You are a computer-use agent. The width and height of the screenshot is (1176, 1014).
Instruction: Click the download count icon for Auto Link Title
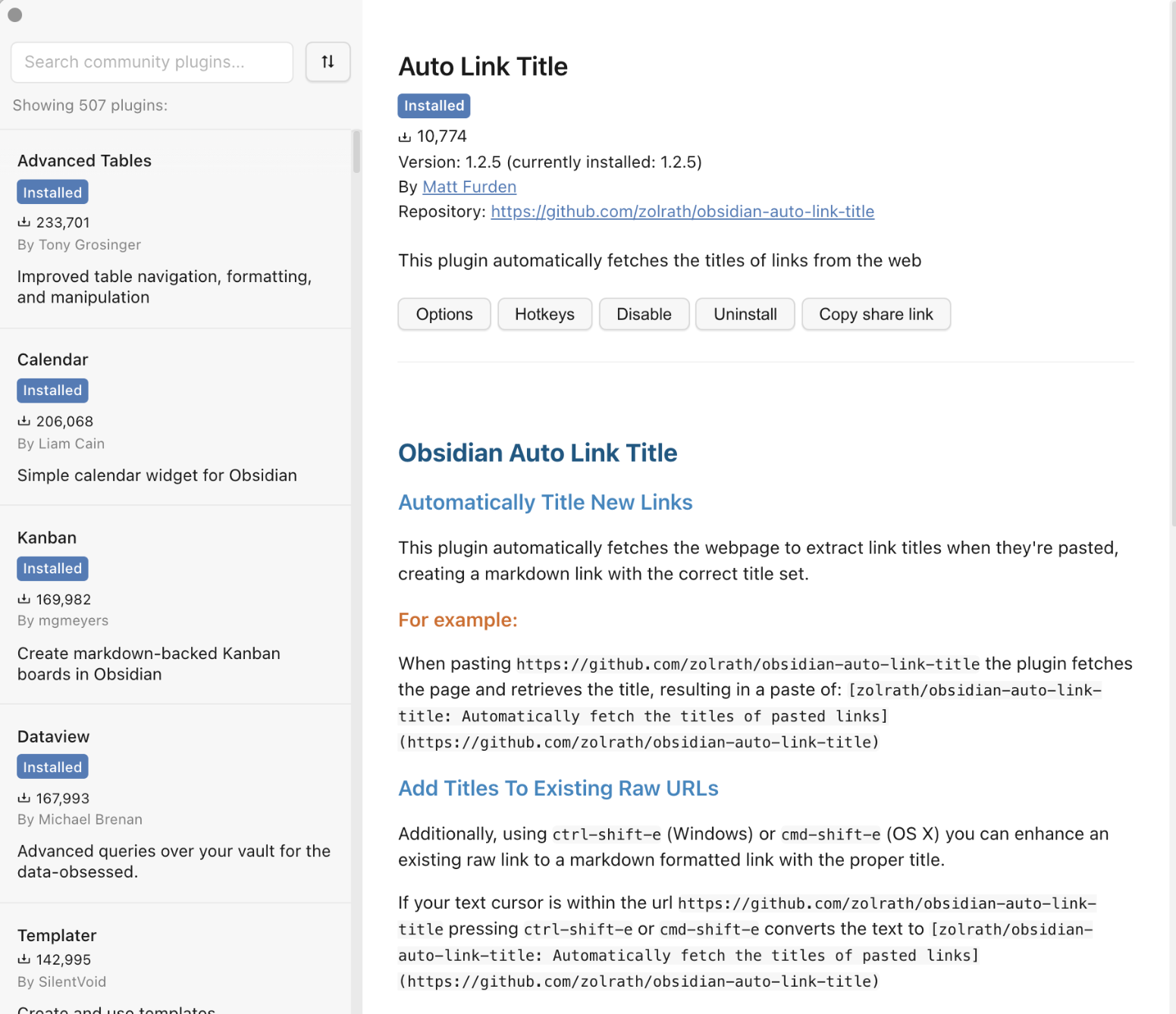tap(405, 137)
